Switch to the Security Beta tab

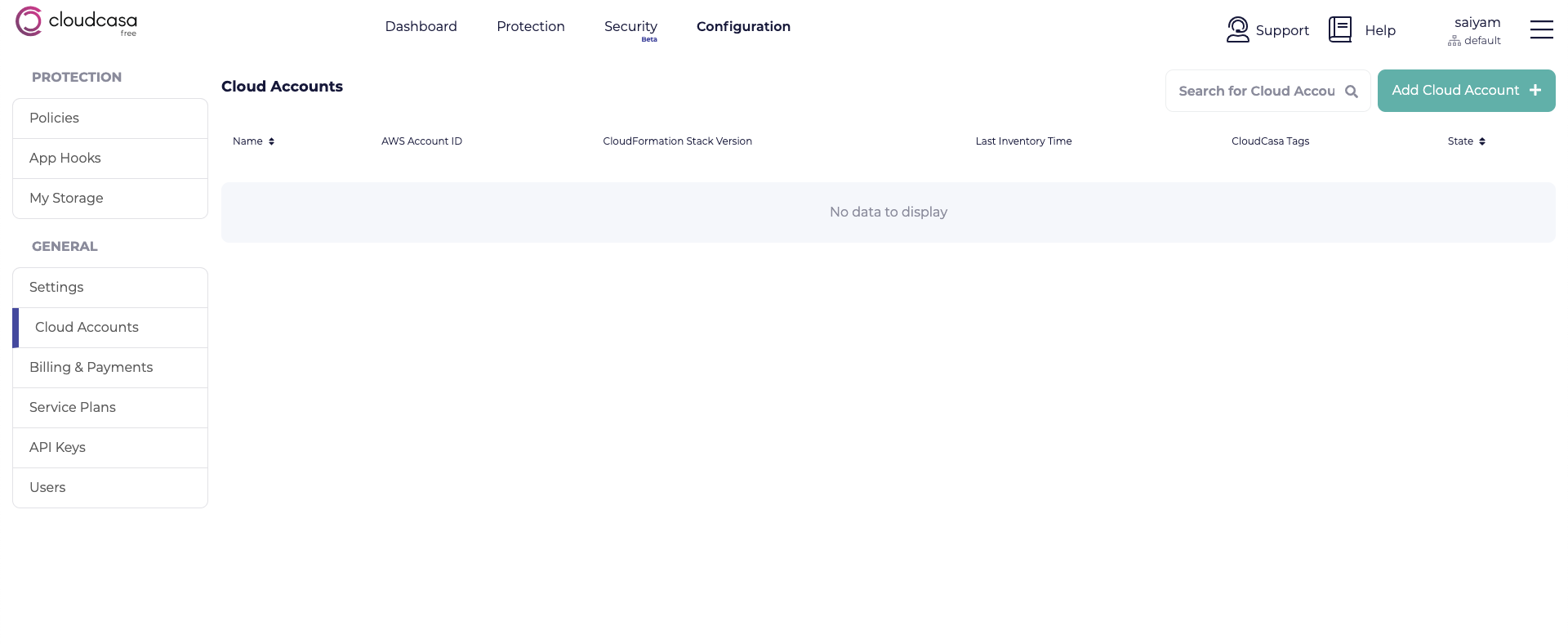[x=630, y=29]
